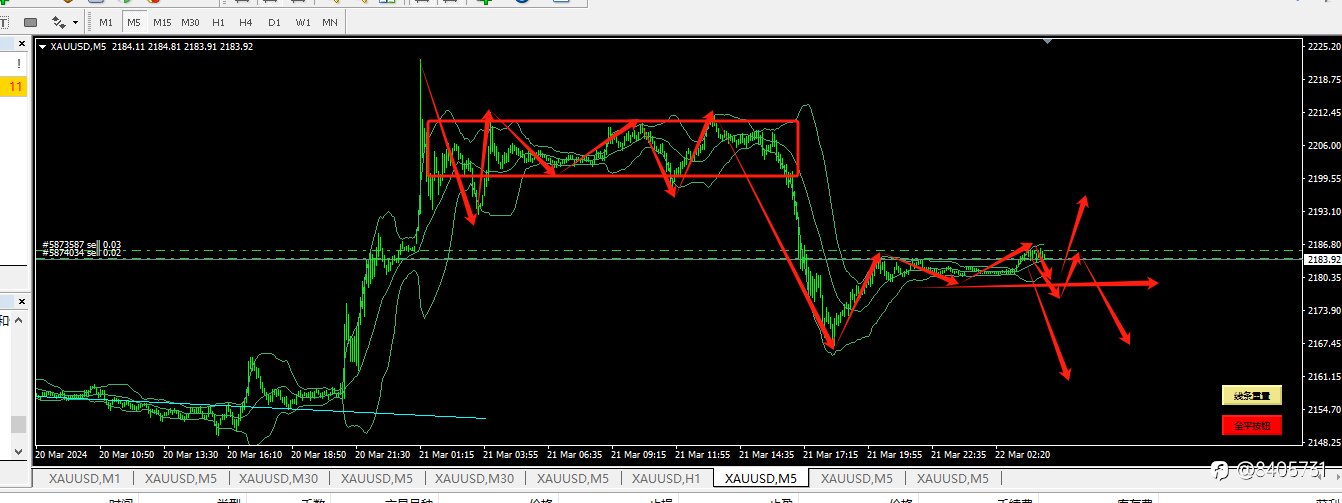Toggle the M5 timeframe button

coord(134,22)
